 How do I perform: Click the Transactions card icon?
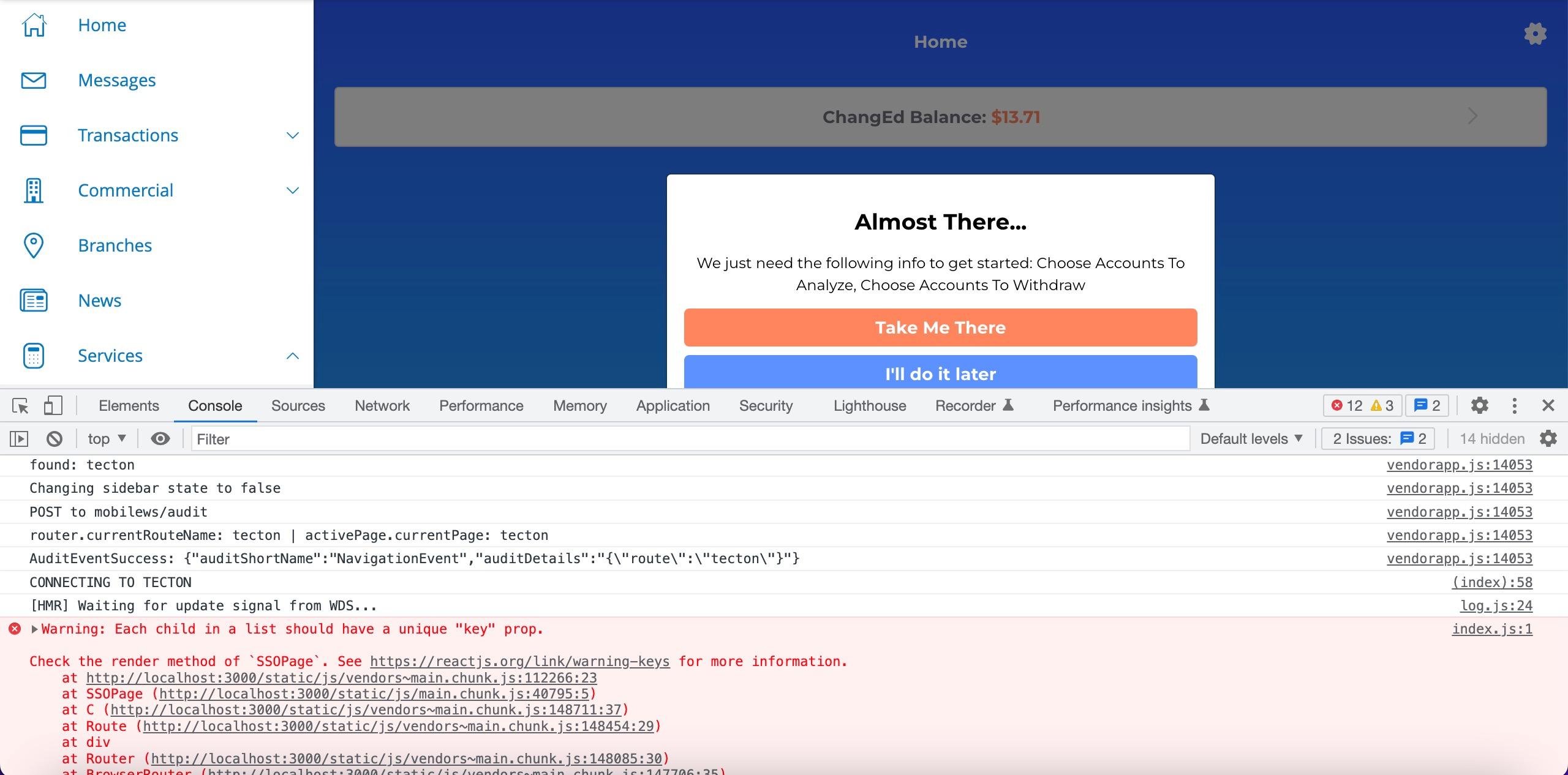pyautogui.click(x=34, y=135)
